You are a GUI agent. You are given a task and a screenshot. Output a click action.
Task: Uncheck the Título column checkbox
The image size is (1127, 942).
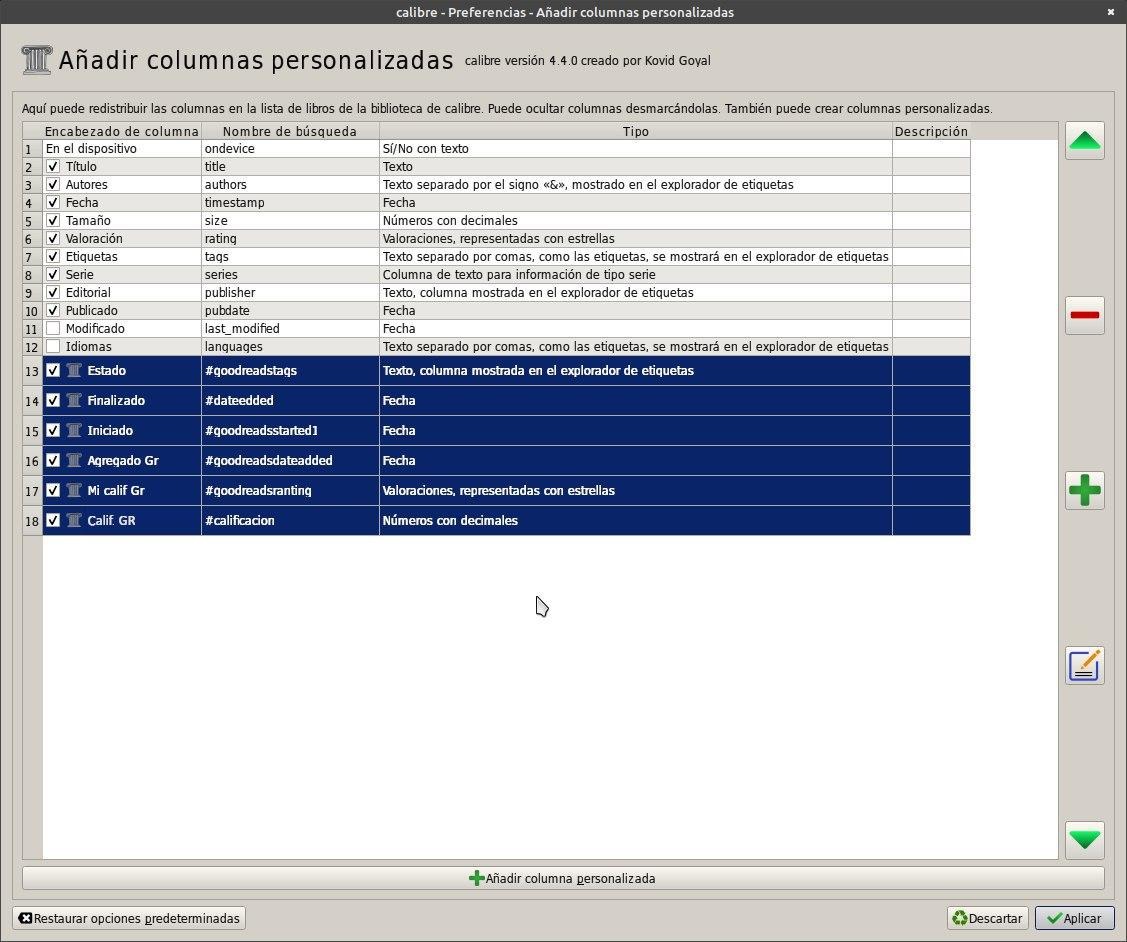click(x=53, y=167)
